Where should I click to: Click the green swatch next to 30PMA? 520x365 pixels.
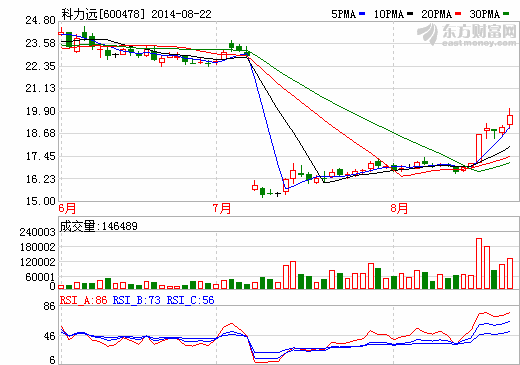tap(506, 14)
